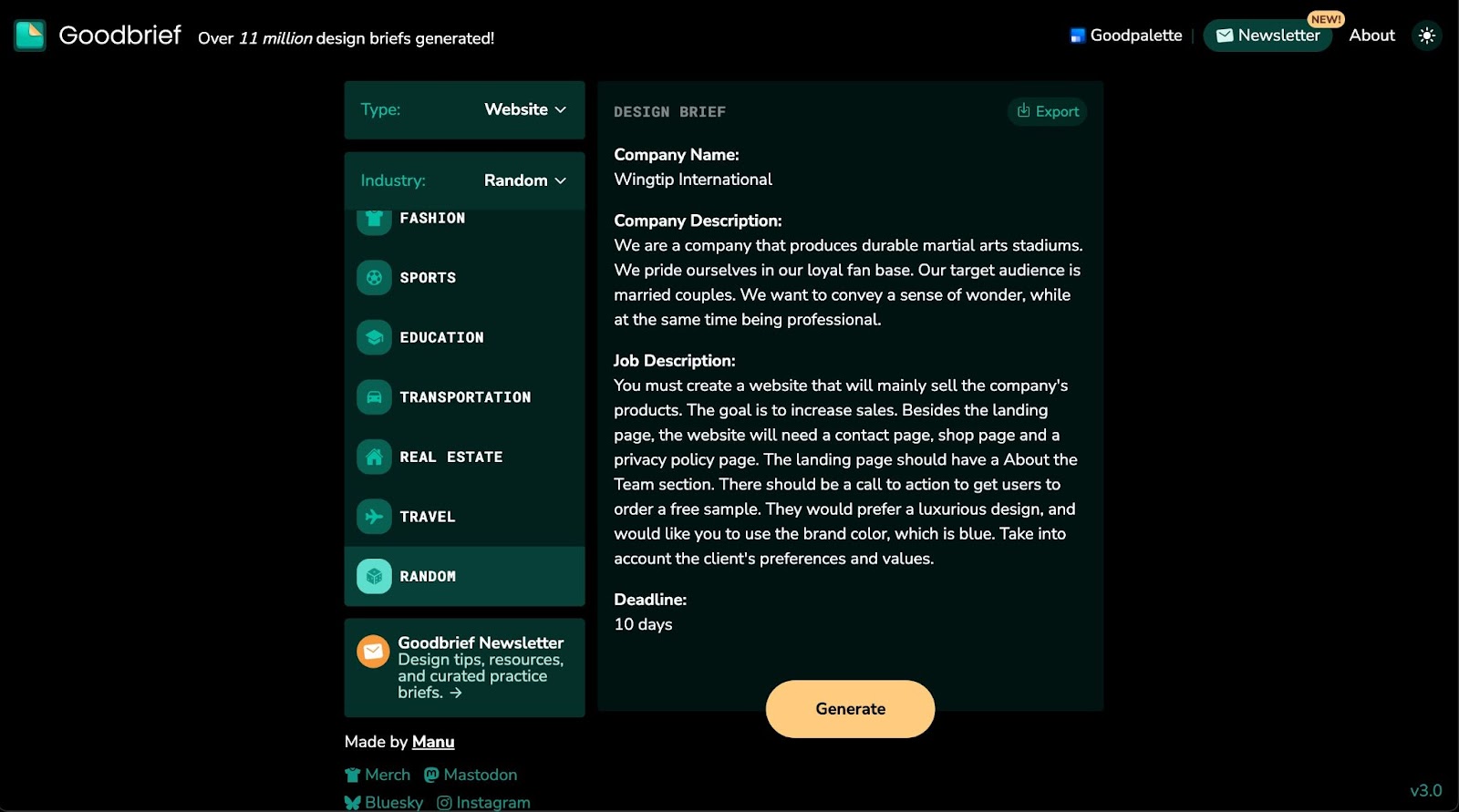Click the envelope icon in Newsletter button
This screenshot has width=1459, height=812.
(1225, 36)
